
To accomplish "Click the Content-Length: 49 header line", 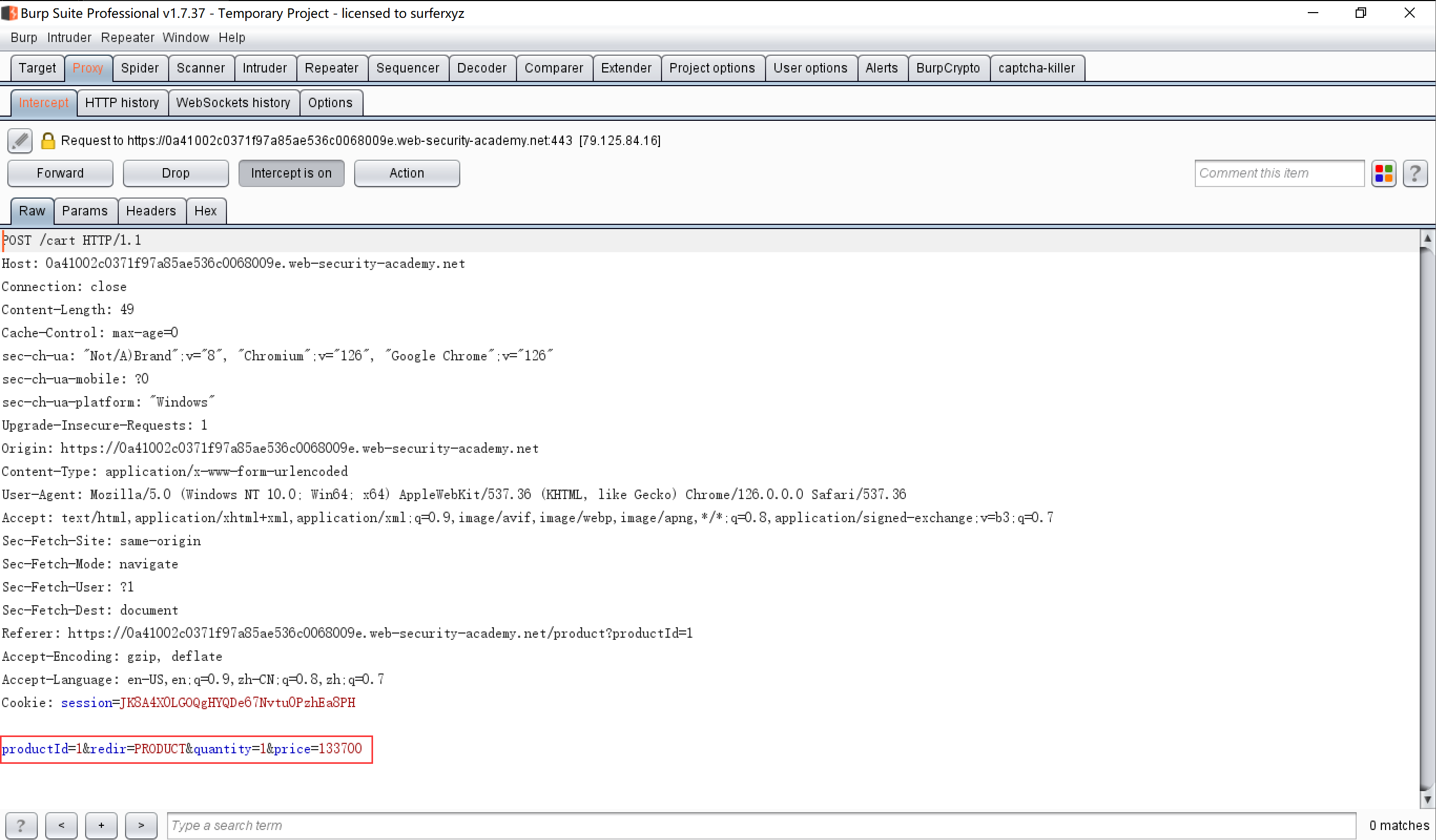I will click(x=68, y=310).
